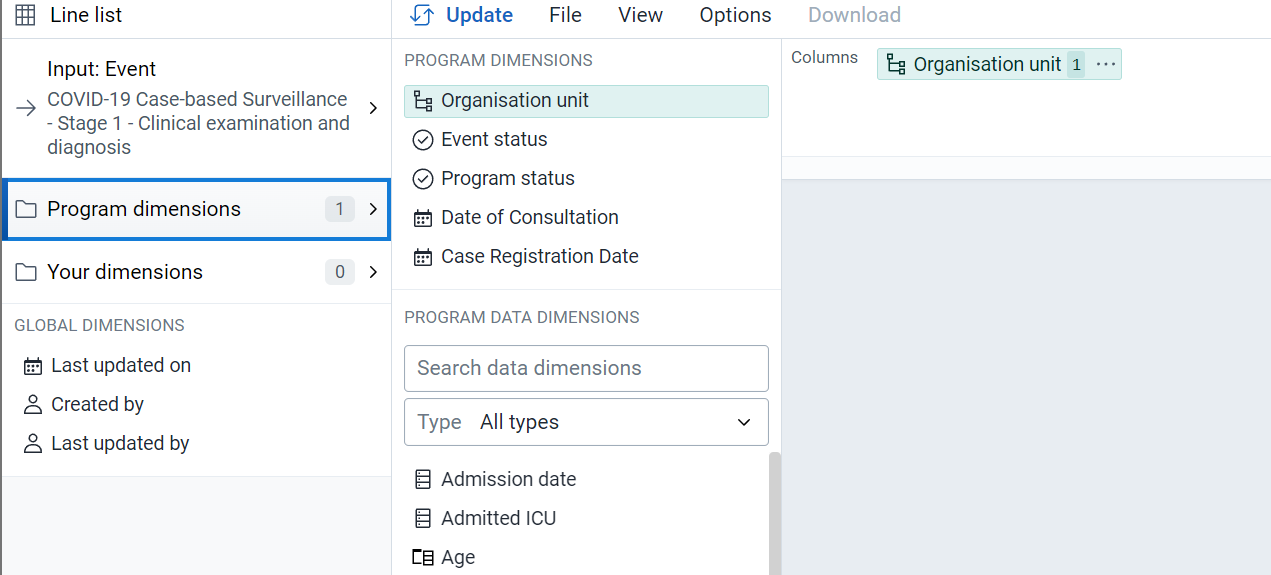This screenshot has height=575, width=1271.
Task: Click the Line list table icon
Action: [x=25, y=15]
